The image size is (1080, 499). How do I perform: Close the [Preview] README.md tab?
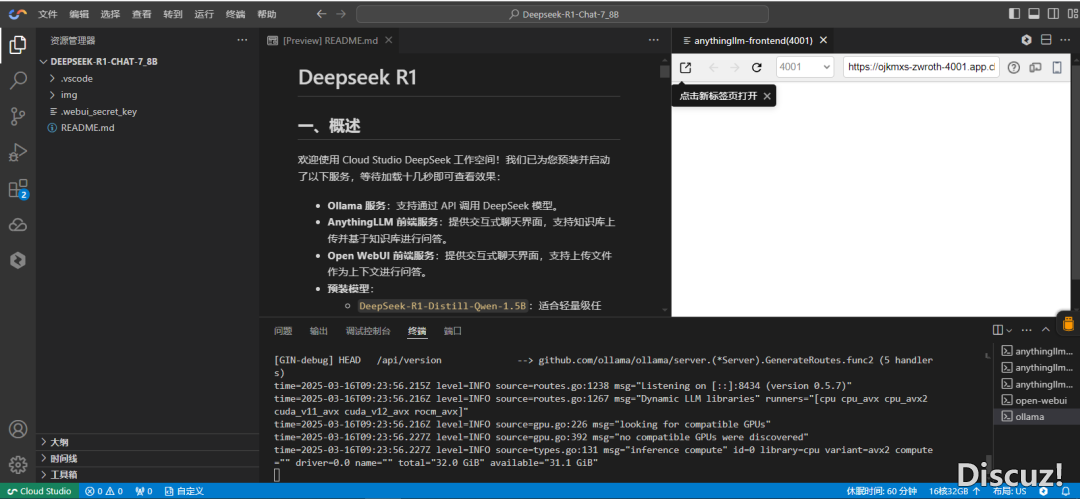388,41
